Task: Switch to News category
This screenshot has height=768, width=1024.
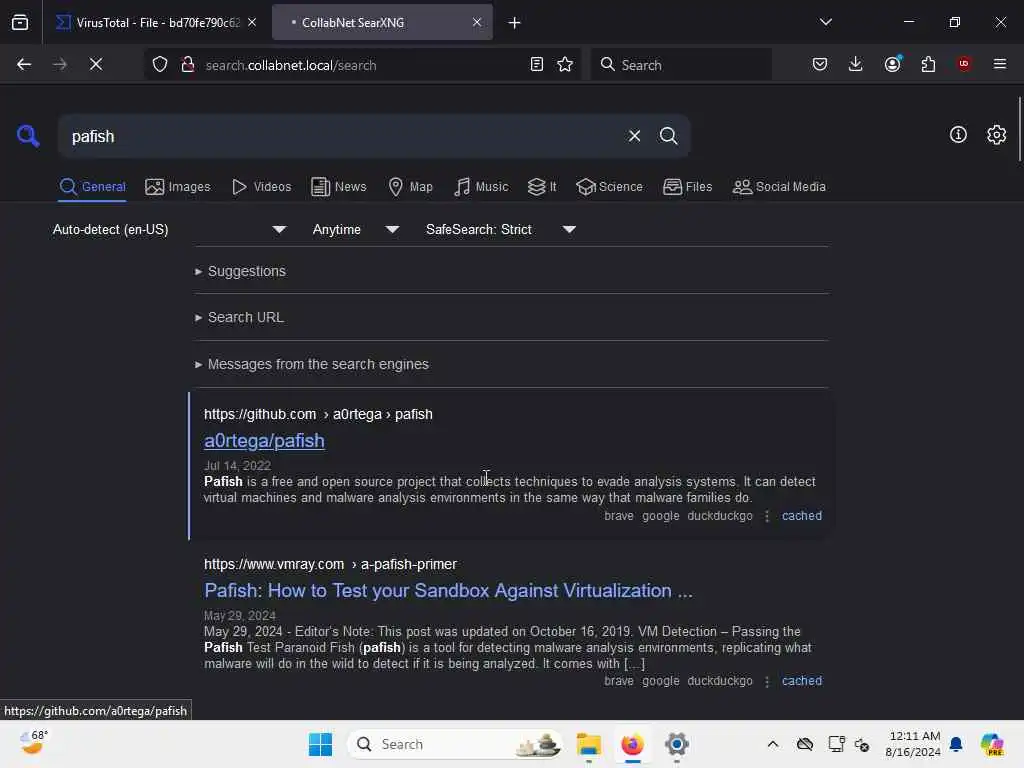Action: click(x=339, y=187)
